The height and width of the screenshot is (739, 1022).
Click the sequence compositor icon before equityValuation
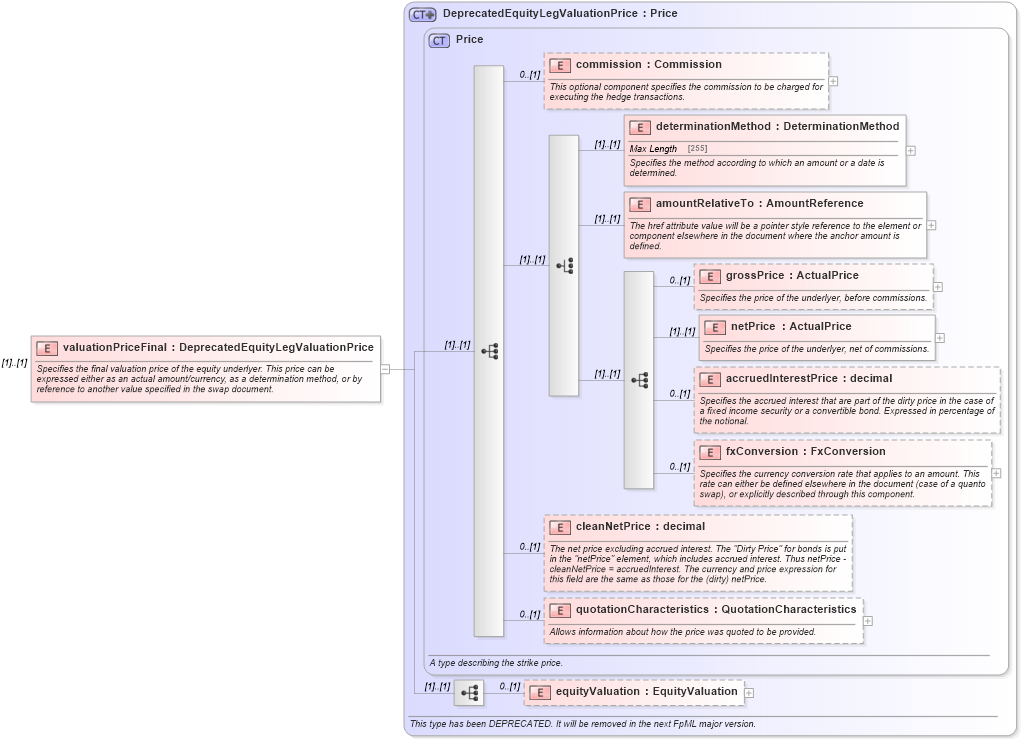tap(469, 692)
